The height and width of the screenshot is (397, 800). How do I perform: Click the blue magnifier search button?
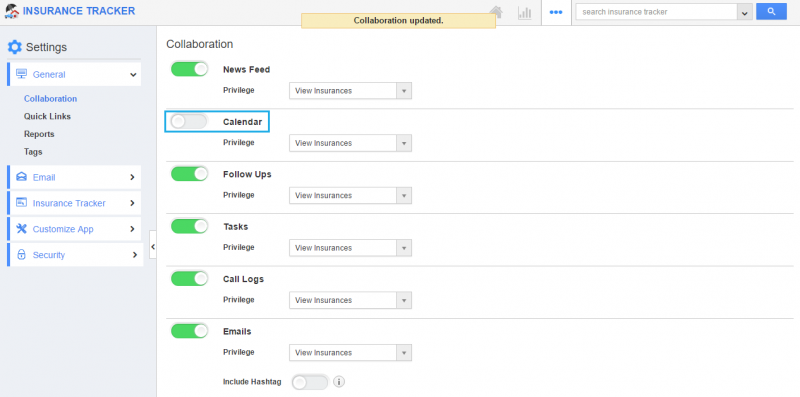tap(771, 12)
